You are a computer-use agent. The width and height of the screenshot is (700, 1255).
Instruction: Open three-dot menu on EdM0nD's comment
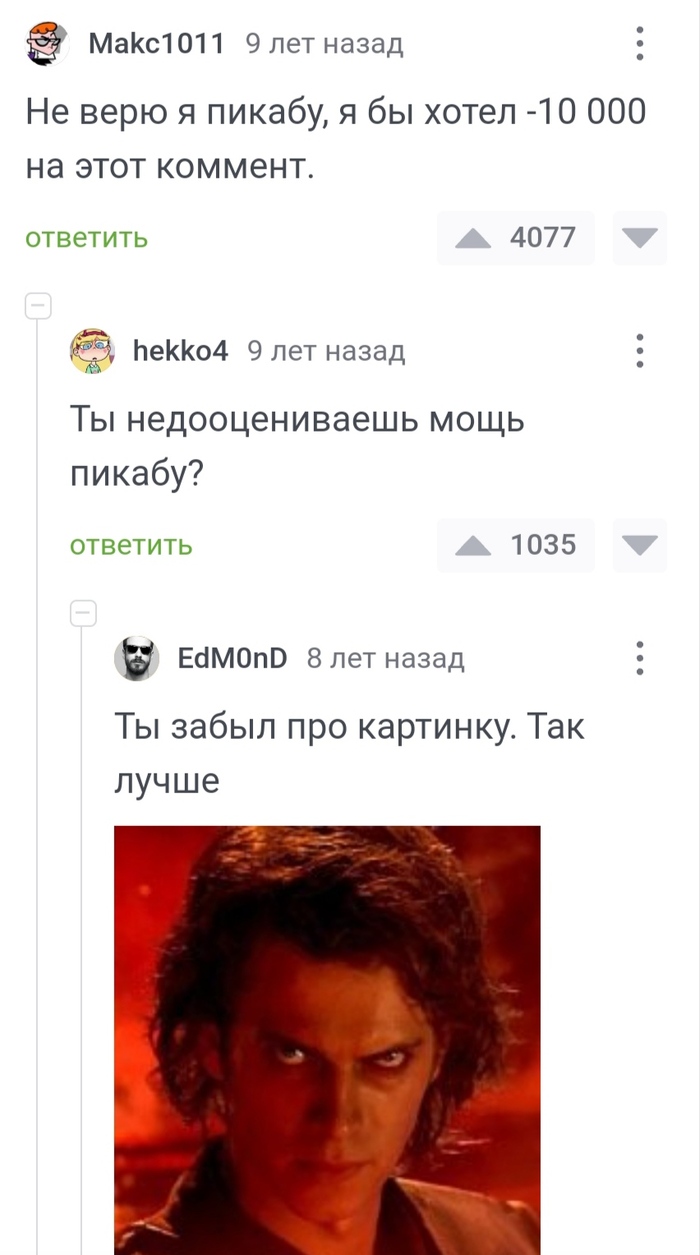[x=640, y=659]
